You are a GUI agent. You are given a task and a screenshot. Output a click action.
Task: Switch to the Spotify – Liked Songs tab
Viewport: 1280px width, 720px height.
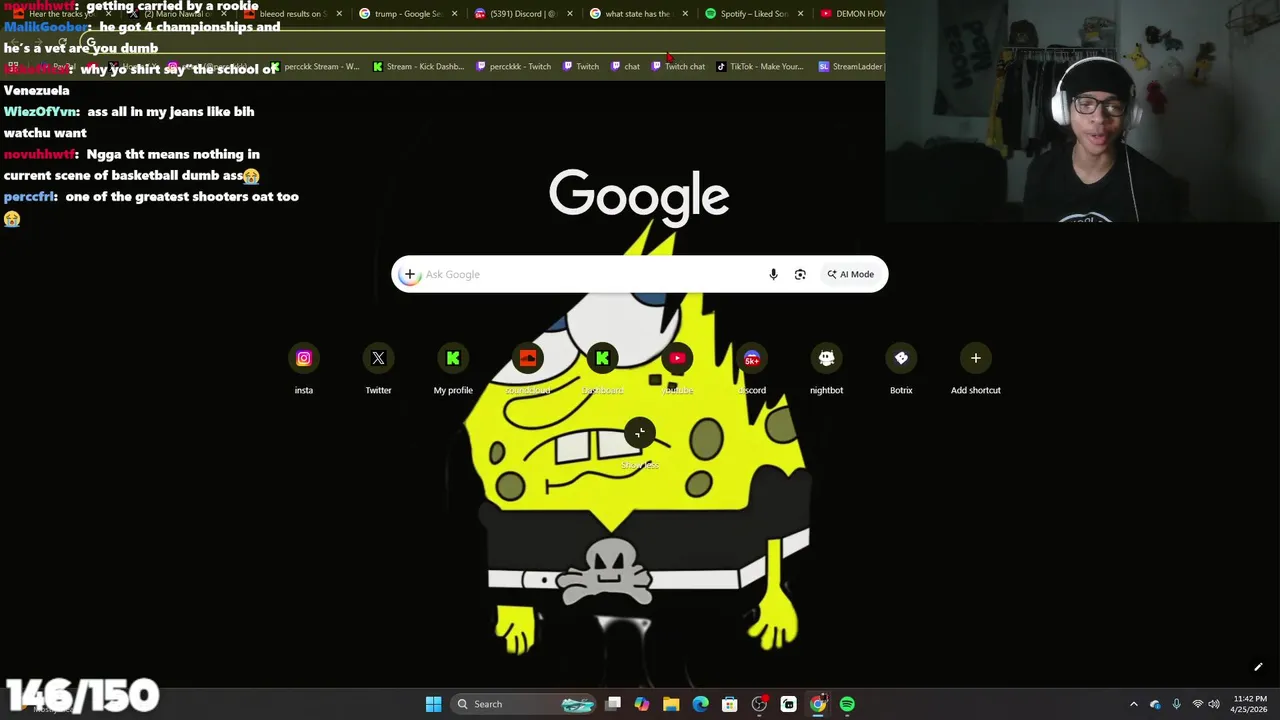pyautogui.click(x=753, y=14)
